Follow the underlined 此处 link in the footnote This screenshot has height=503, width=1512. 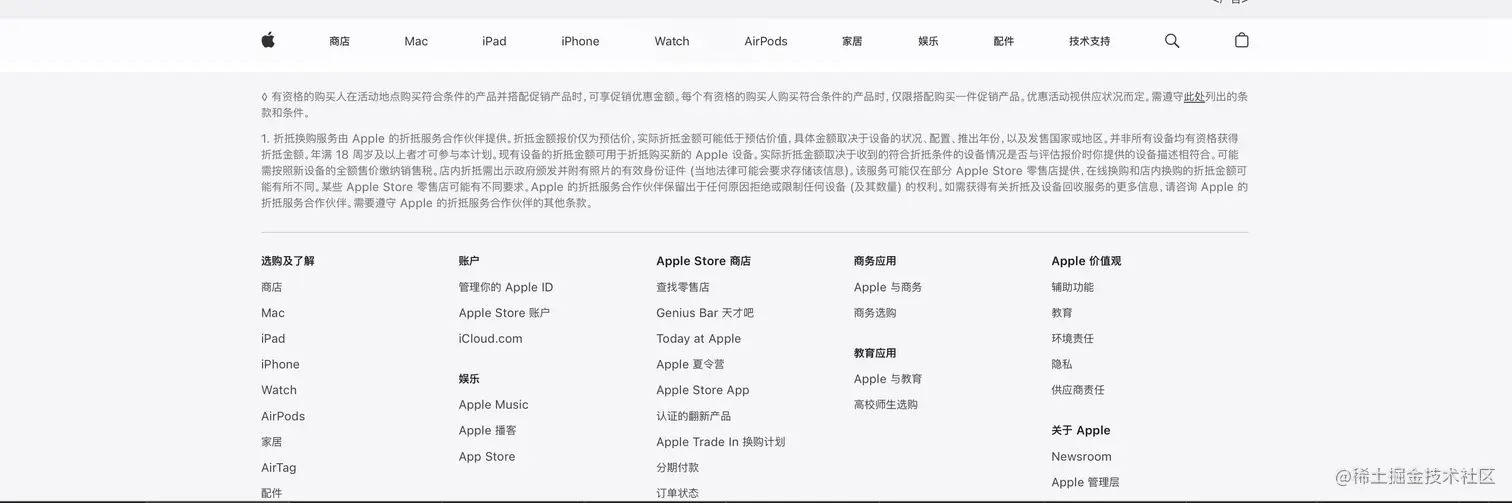(1194, 97)
